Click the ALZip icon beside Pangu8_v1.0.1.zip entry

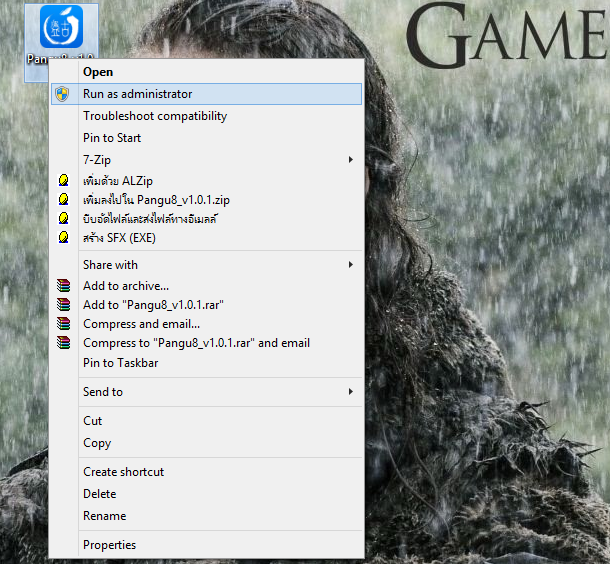click(x=63, y=200)
